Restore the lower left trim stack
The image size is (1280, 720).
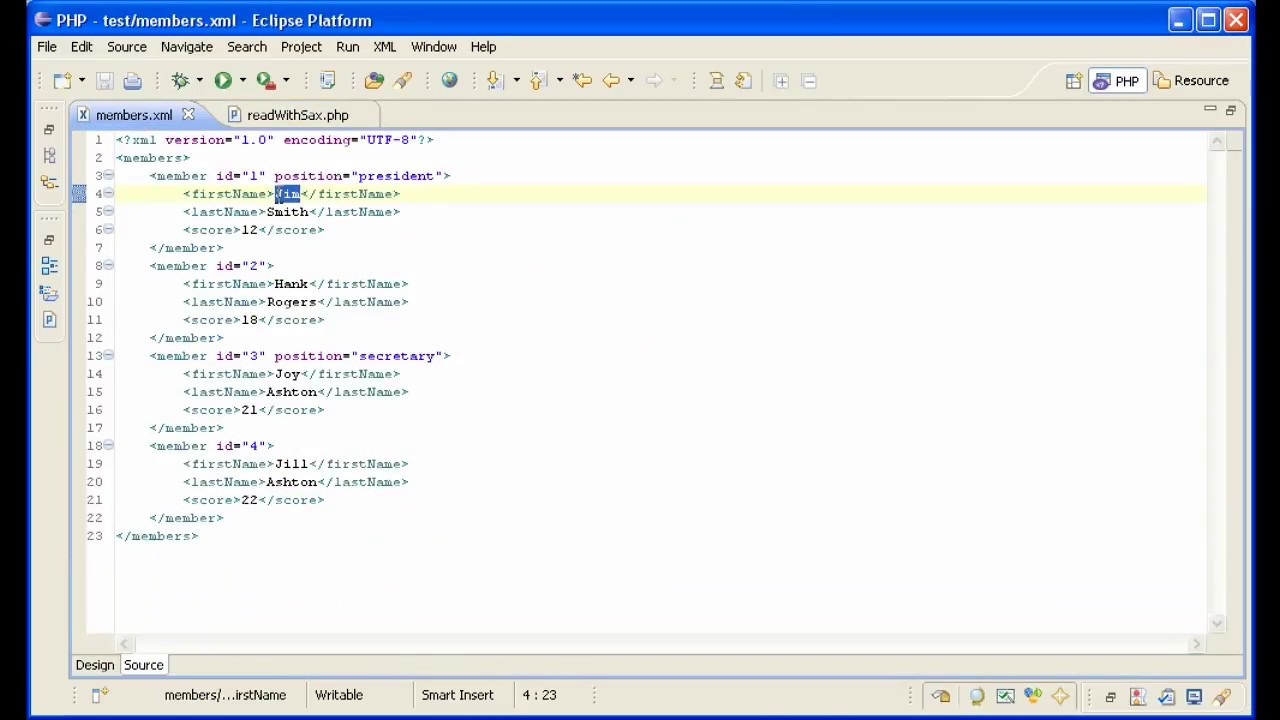(49, 240)
